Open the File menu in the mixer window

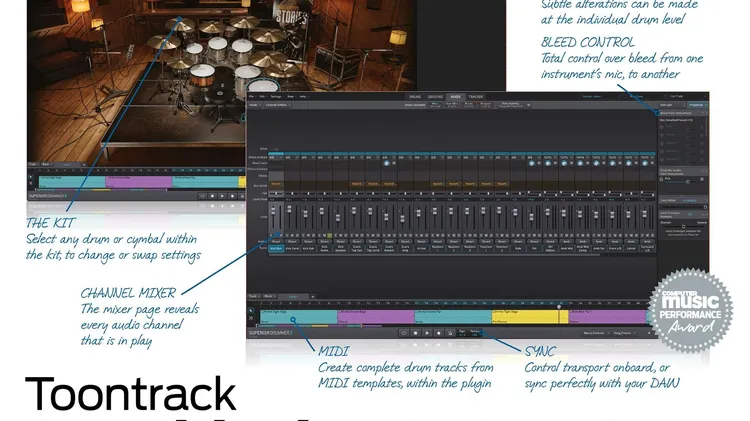[x=252, y=97]
